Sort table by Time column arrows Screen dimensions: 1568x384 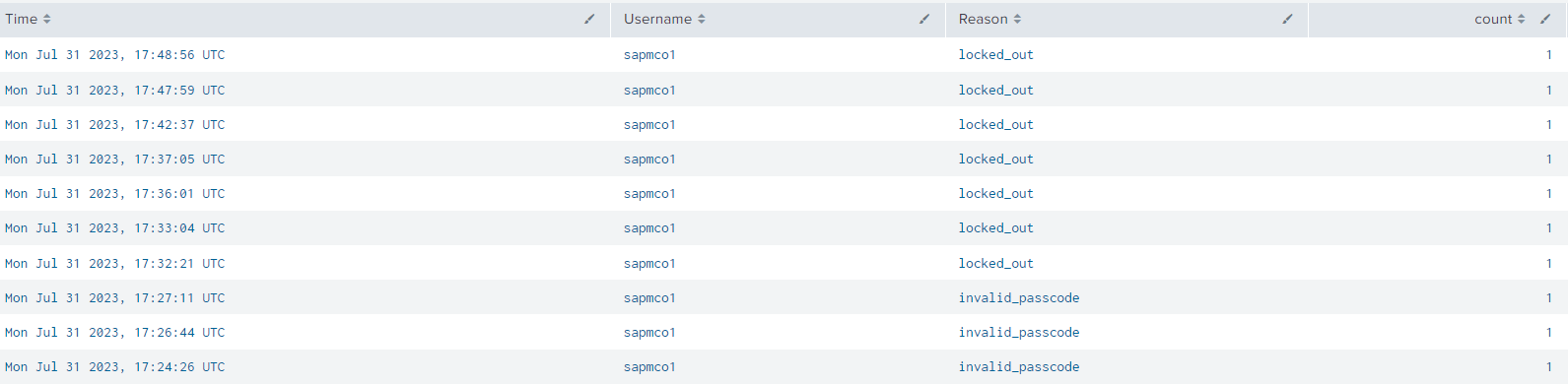pos(46,19)
